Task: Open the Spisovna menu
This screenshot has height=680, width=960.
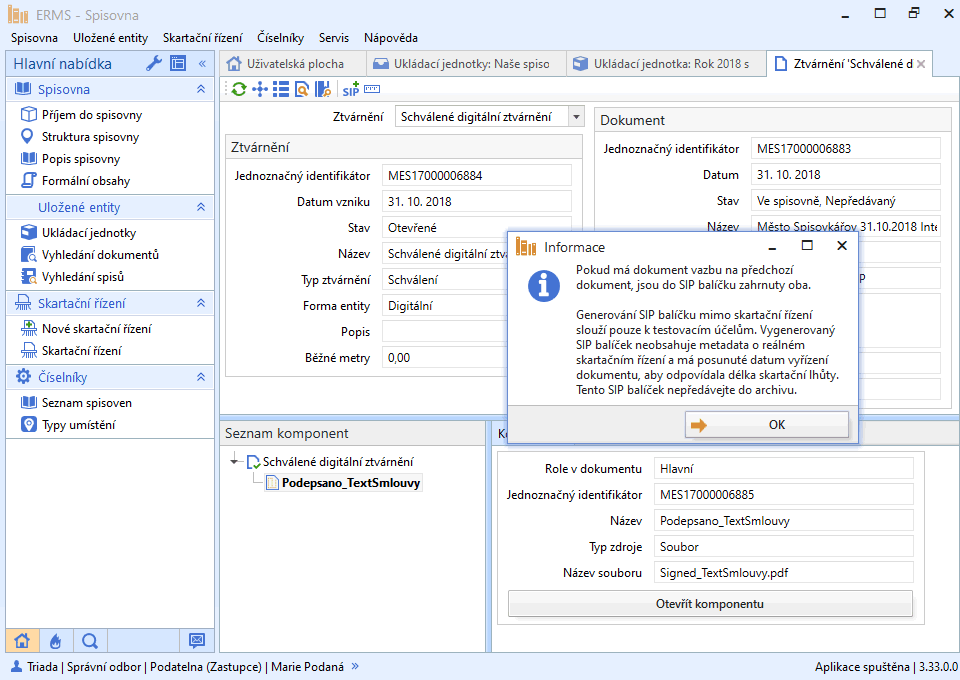Action: pyautogui.click(x=34, y=38)
